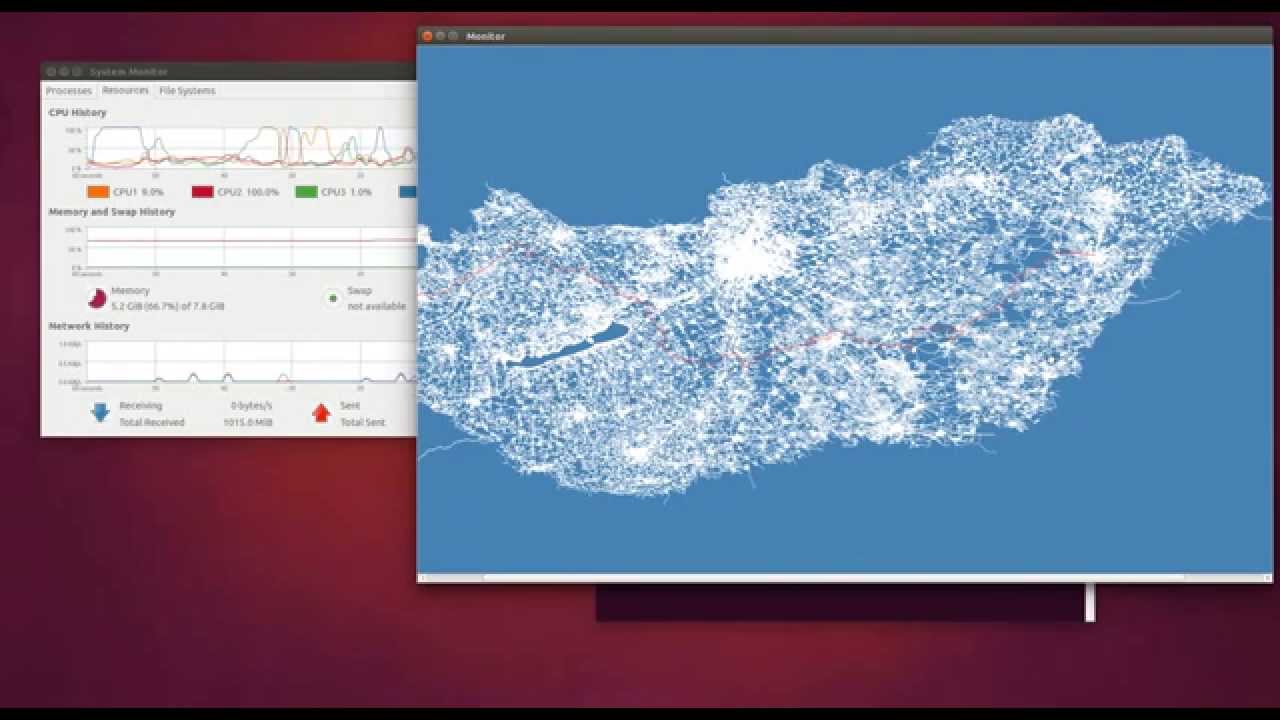Click the 'not available' swap text

coord(377,306)
